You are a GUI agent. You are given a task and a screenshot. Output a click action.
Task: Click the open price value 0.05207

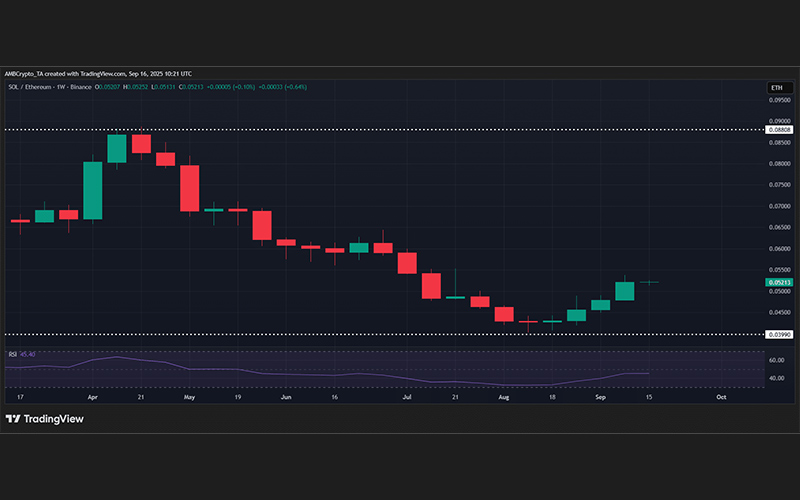click(x=109, y=87)
